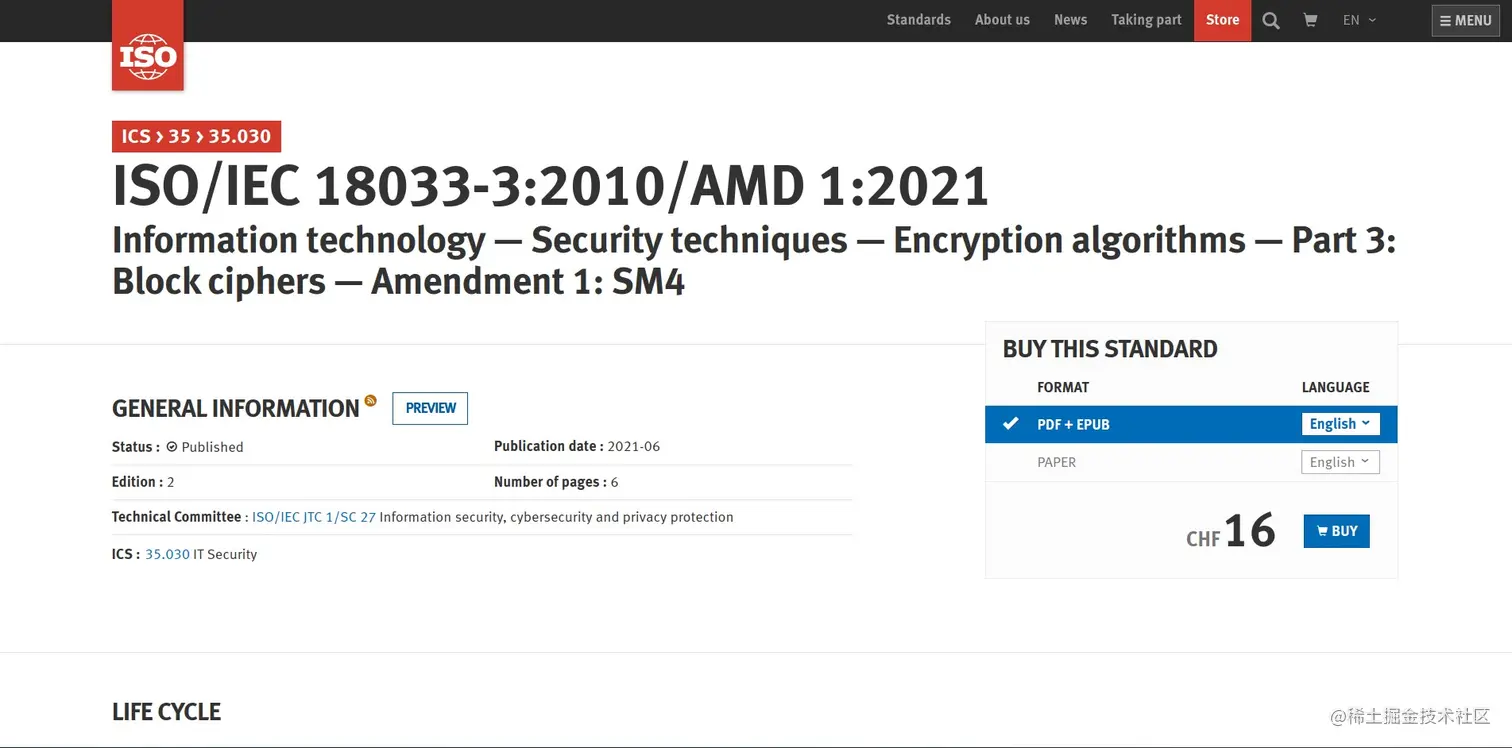Click the ISO logo home icon

click(148, 45)
